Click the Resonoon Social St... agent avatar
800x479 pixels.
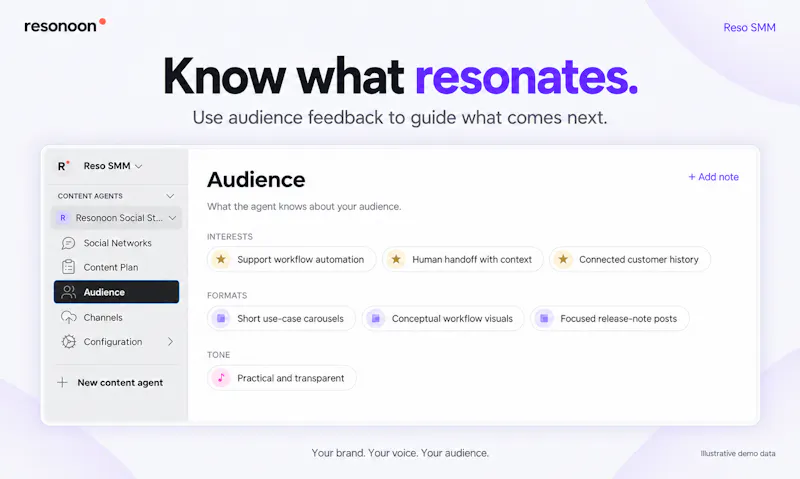pos(63,218)
